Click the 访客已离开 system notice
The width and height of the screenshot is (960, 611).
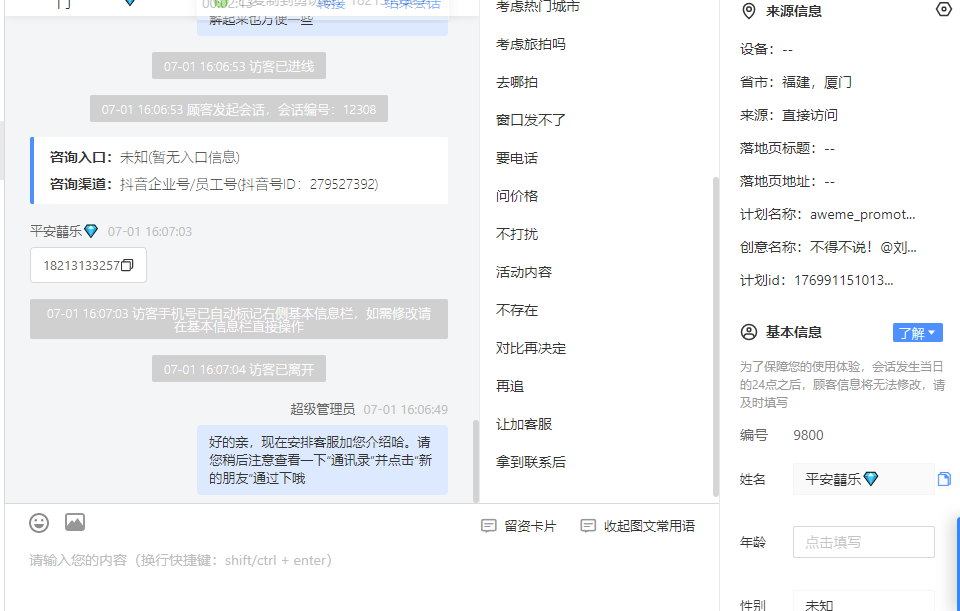(239, 369)
